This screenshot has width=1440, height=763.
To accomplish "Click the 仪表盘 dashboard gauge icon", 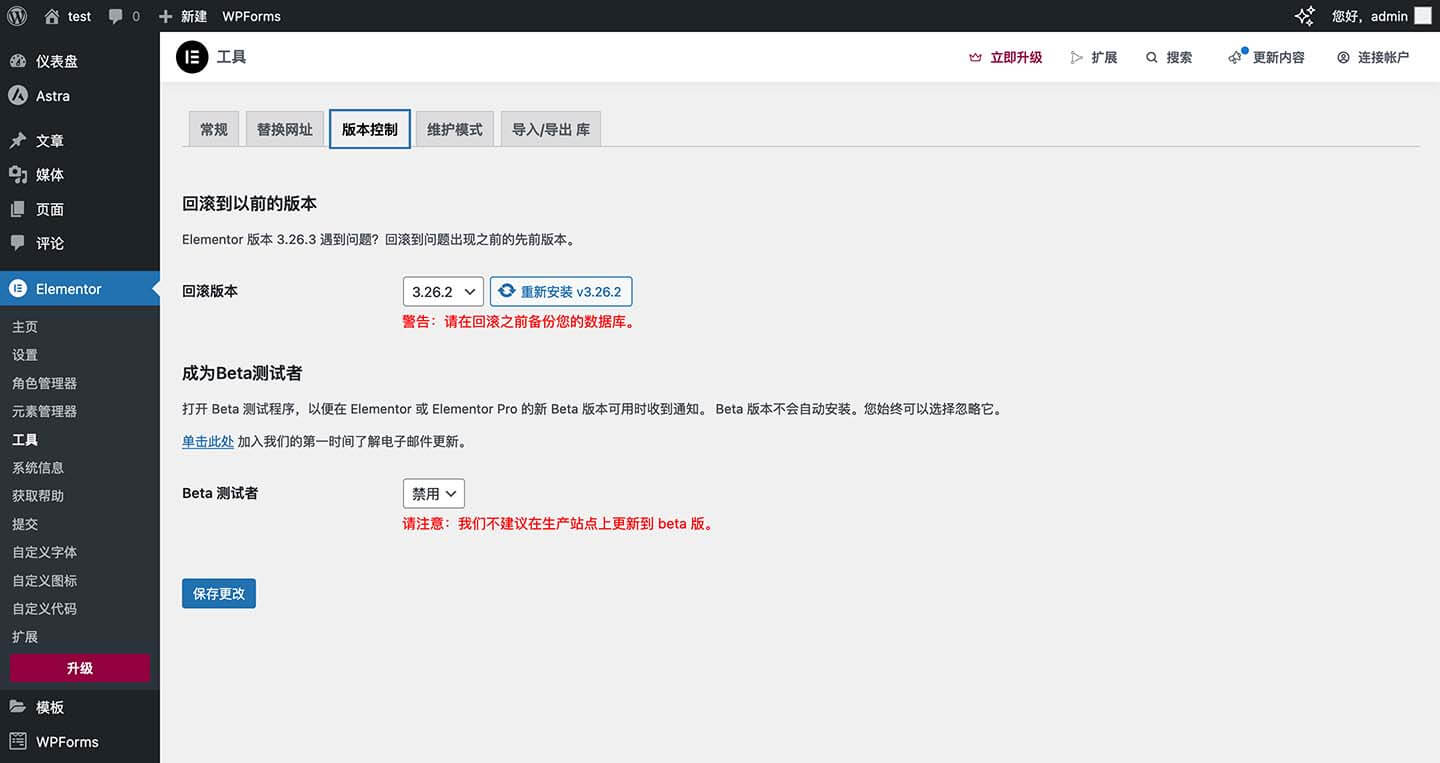I will click(18, 61).
